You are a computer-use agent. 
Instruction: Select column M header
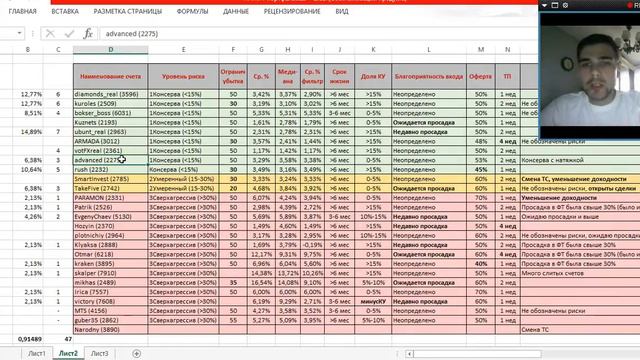(x=481, y=49)
